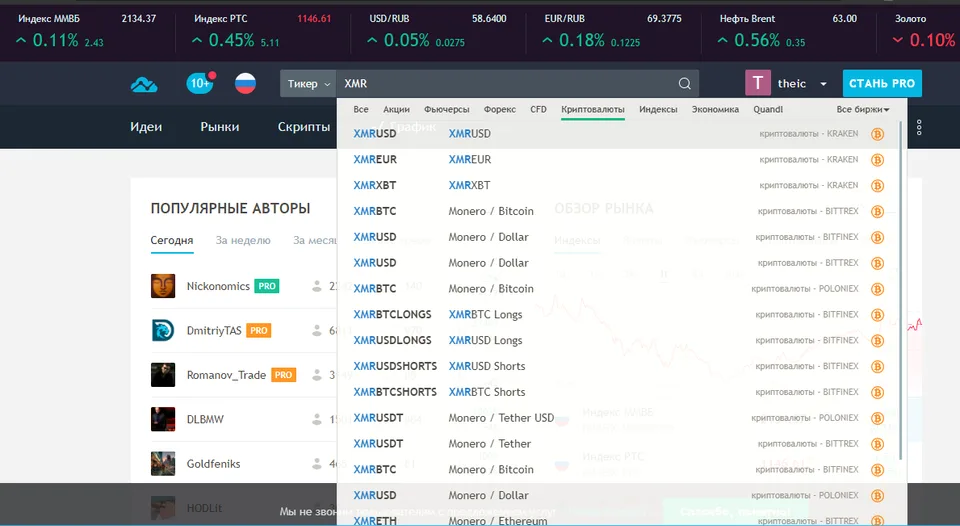Open the three-dots more menu icon

click(919, 127)
